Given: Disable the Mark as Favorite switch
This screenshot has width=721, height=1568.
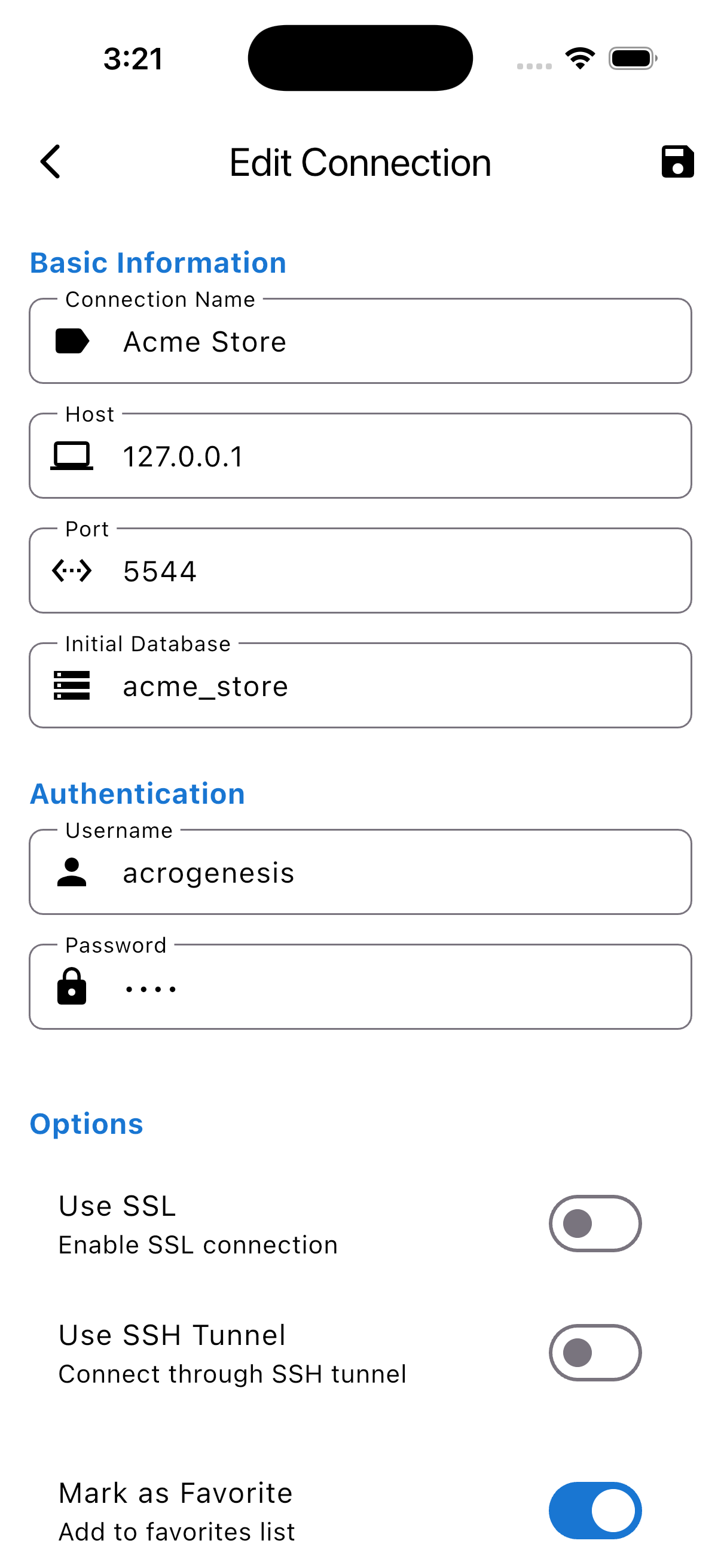Looking at the screenshot, I should (595, 1511).
